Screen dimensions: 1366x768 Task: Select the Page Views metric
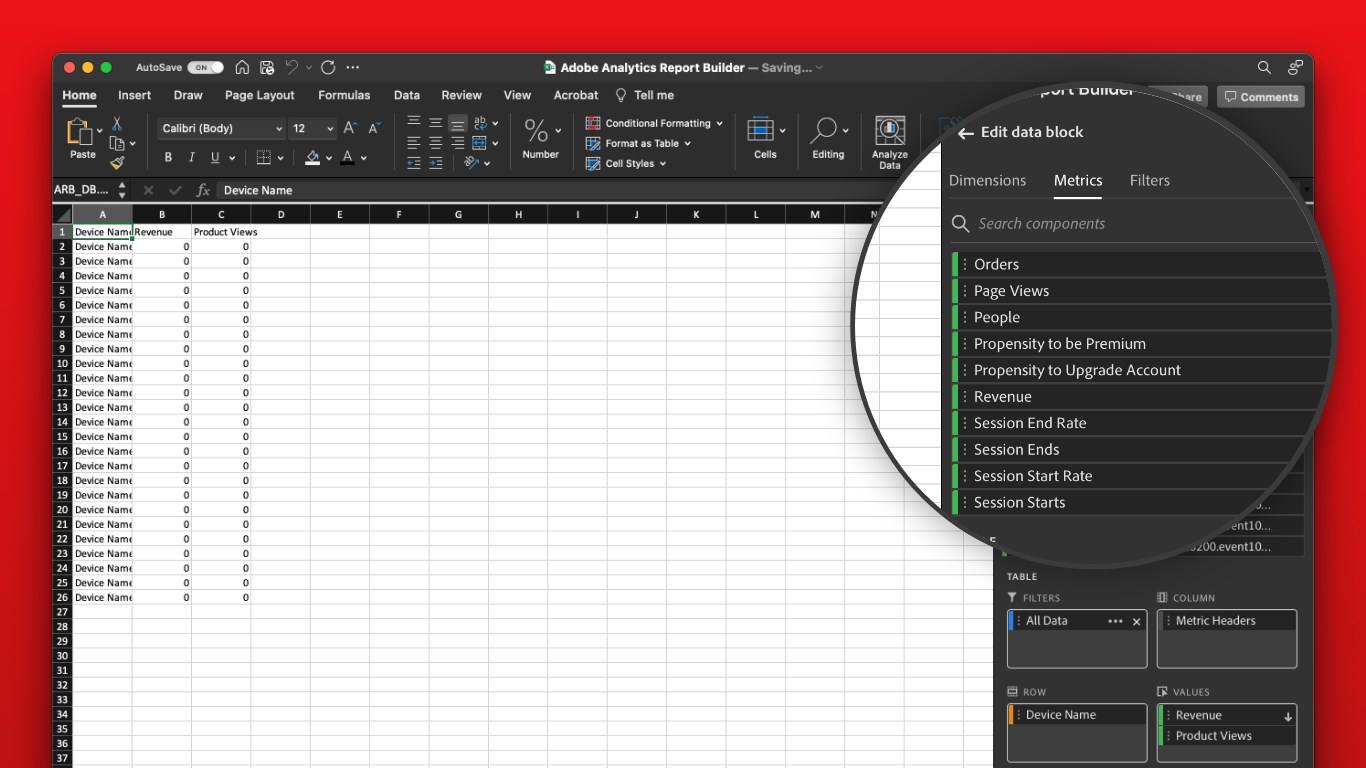[1141, 291]
